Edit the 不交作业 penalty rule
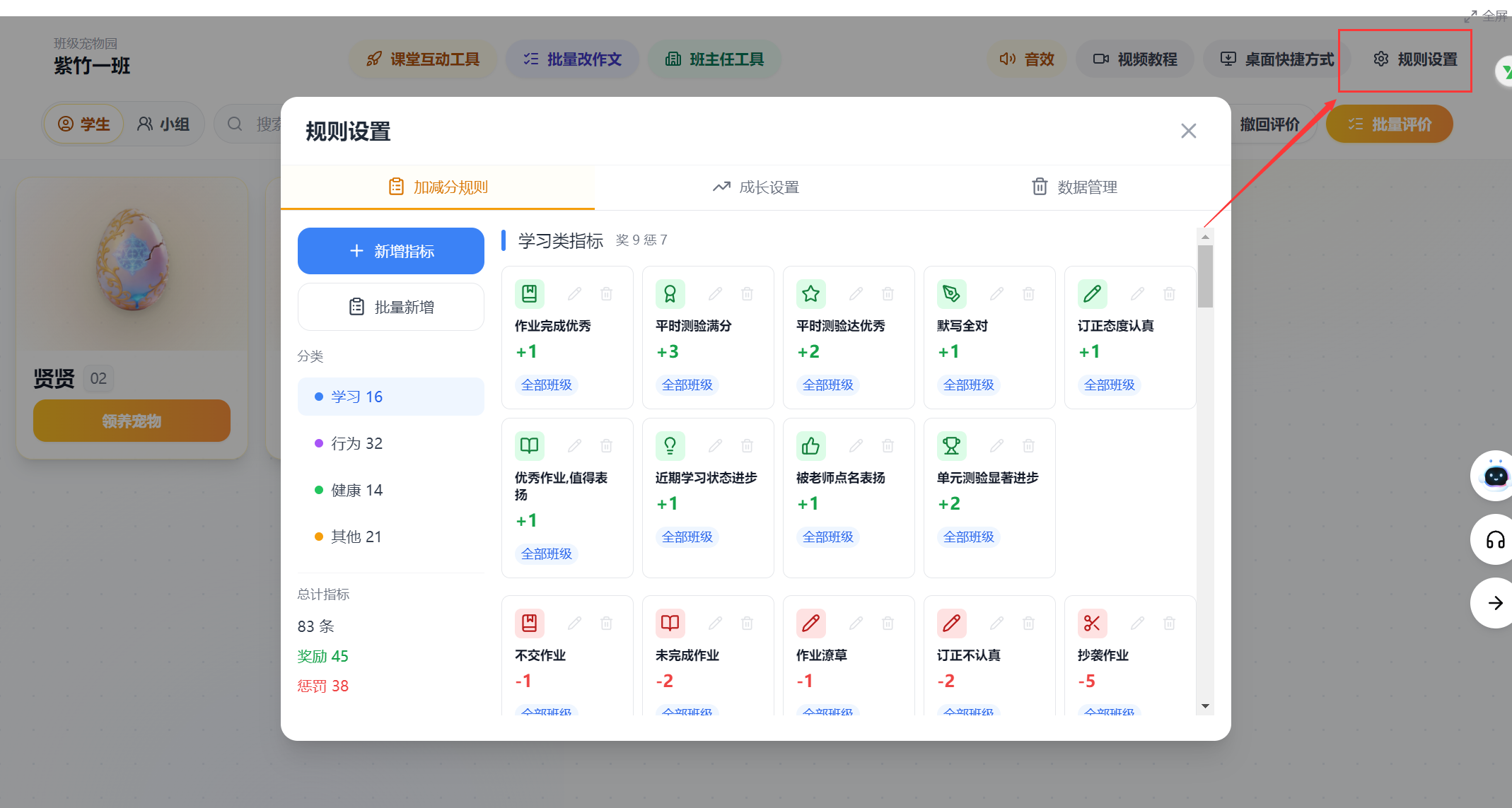The width and height of the screenshot is (1512, 808). click(x=574, y=623)
